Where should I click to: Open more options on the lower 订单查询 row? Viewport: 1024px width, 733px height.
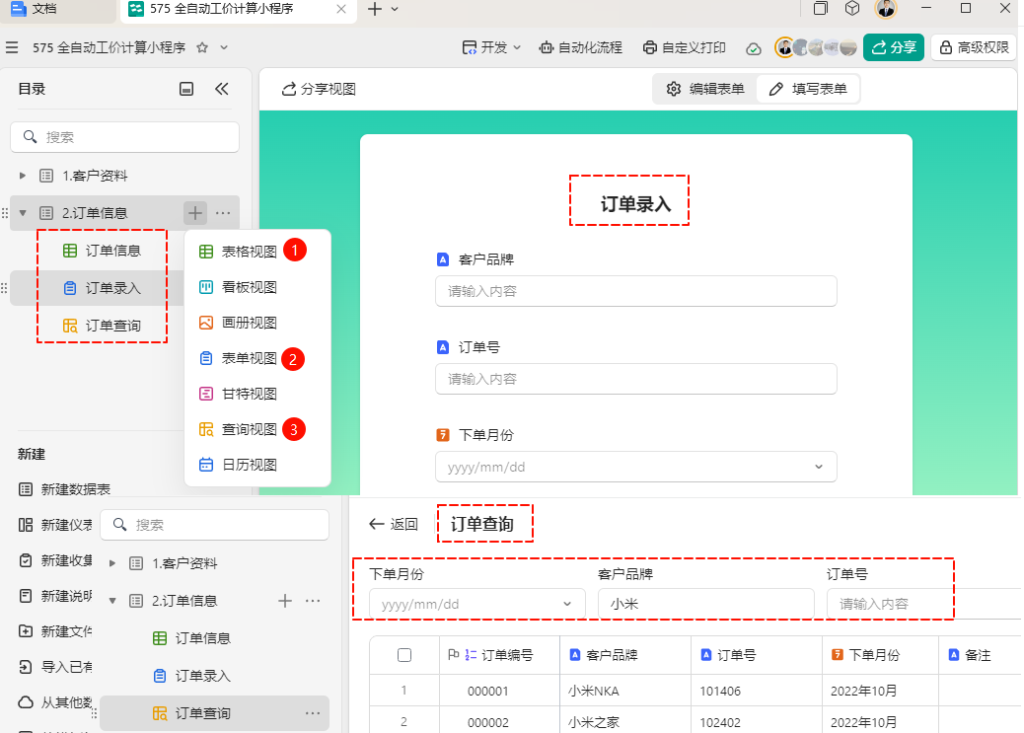[313, 713]
